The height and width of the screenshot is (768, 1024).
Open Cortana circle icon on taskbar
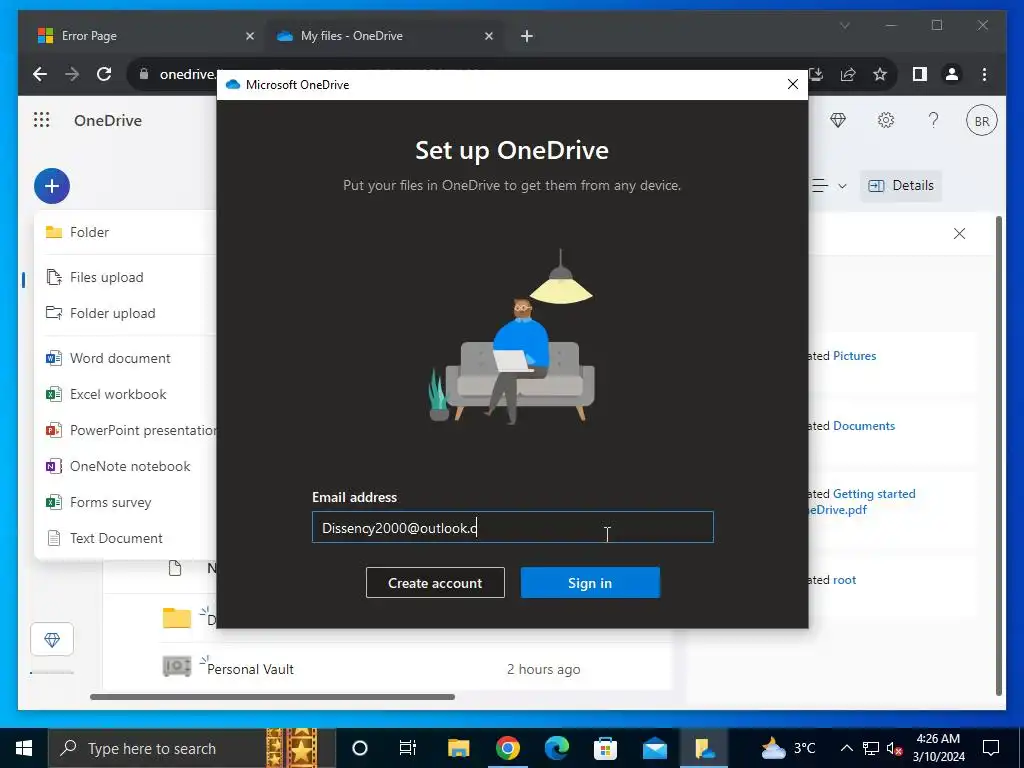click(360, 748)
